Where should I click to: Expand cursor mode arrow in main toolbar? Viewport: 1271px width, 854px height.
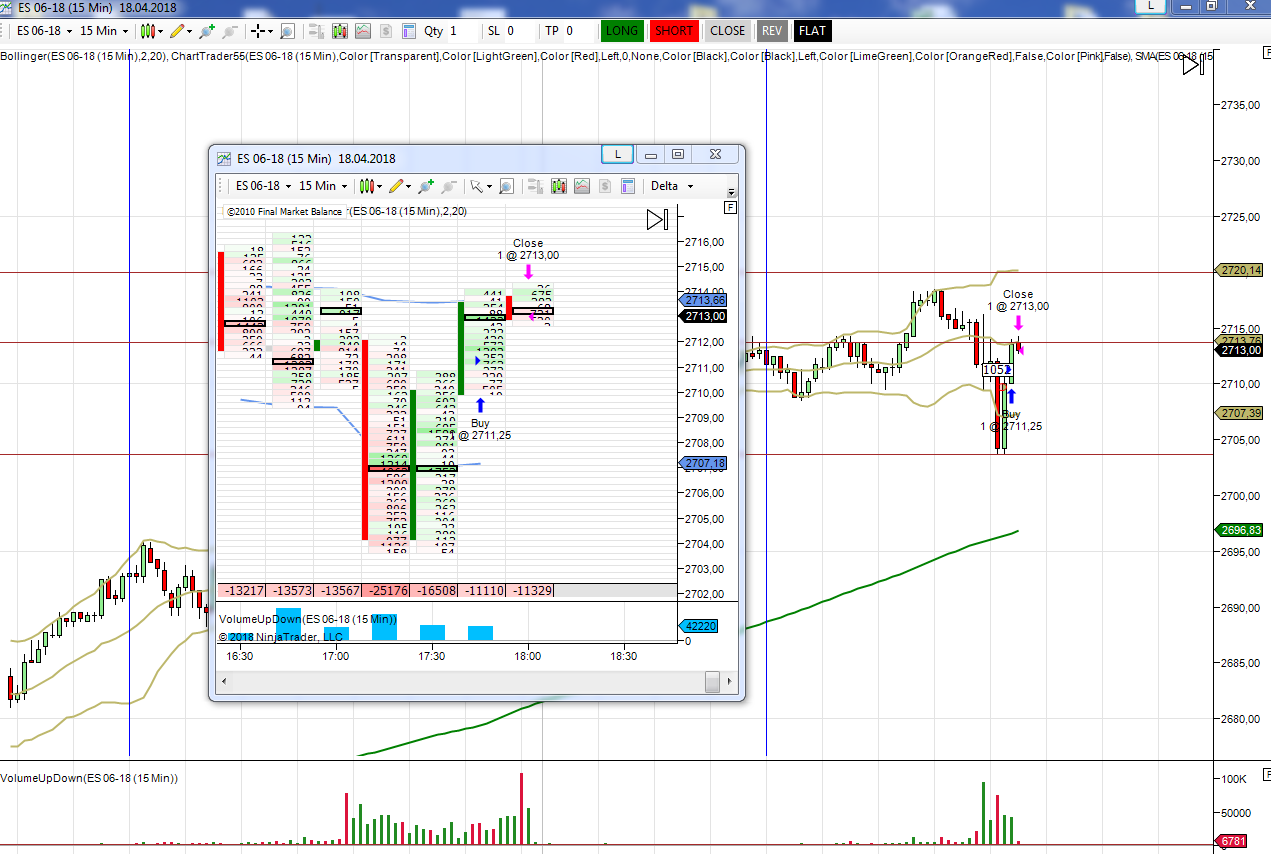pos(269,31)
